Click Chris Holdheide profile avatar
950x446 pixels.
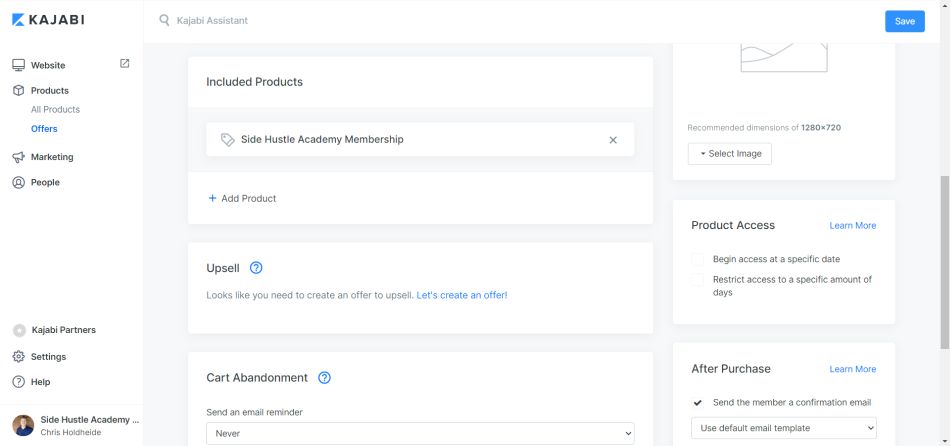23,425
